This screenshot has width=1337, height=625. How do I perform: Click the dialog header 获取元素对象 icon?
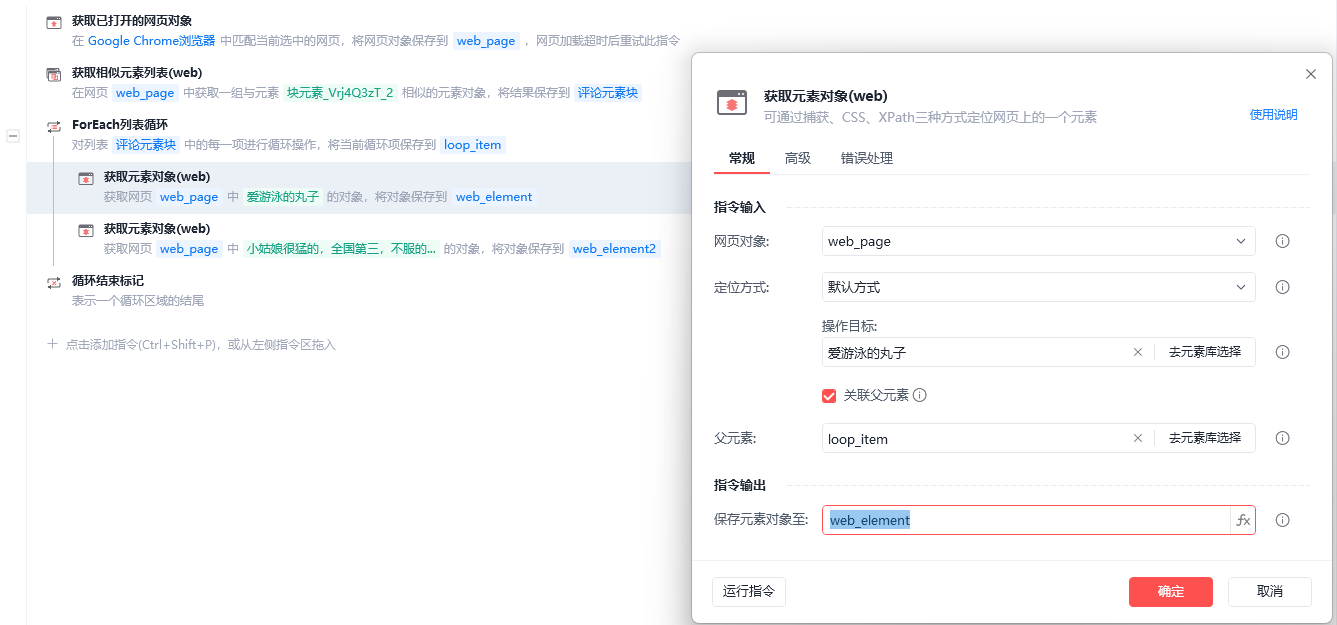(732, 103)
